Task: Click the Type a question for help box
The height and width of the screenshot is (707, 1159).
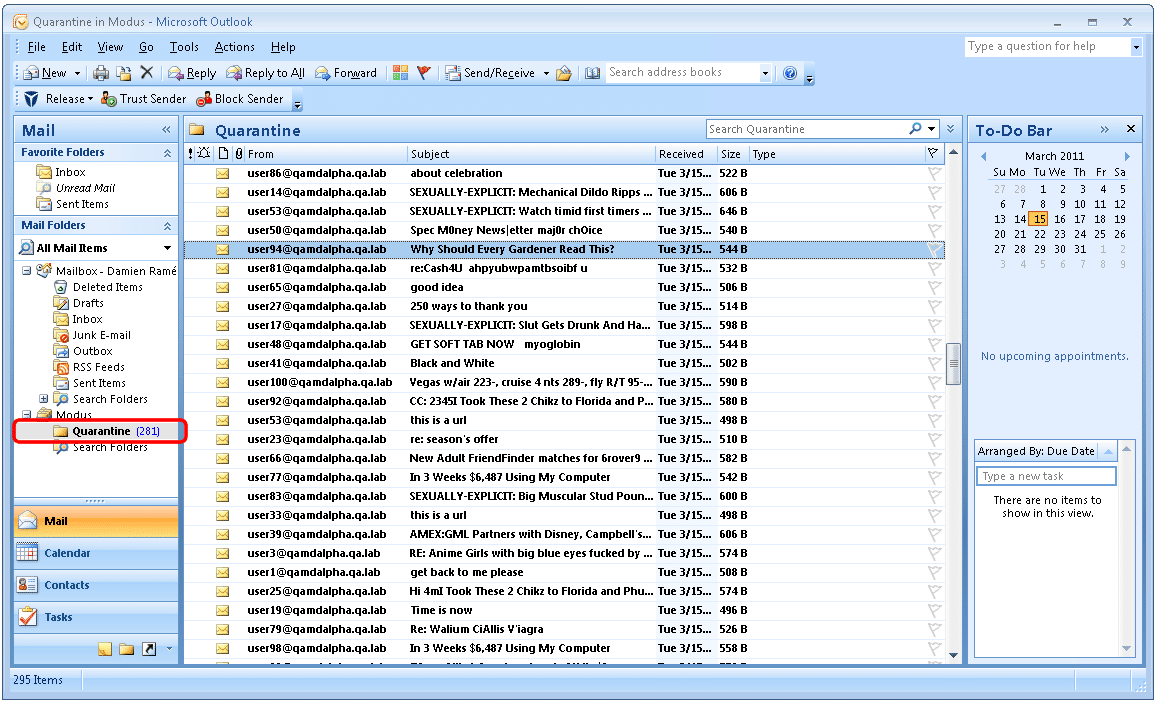Action: (1047, 47)
